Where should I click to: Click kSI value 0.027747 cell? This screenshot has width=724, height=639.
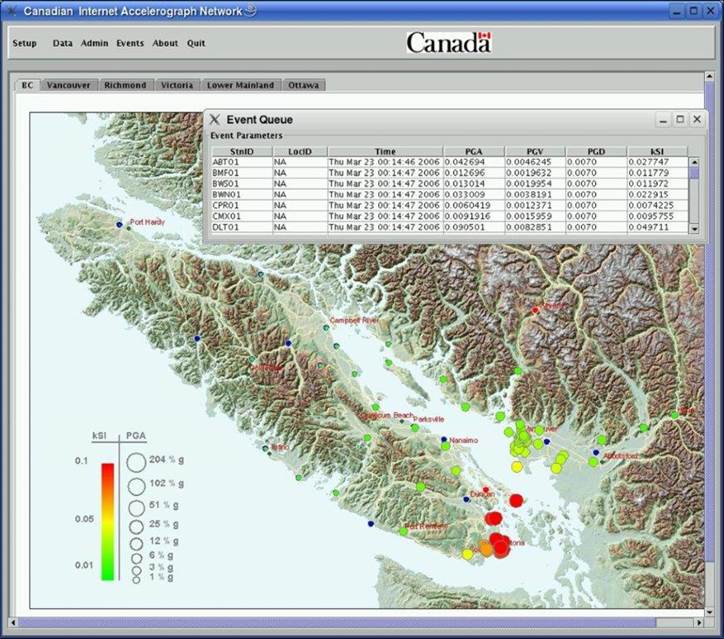pos(658,162)
